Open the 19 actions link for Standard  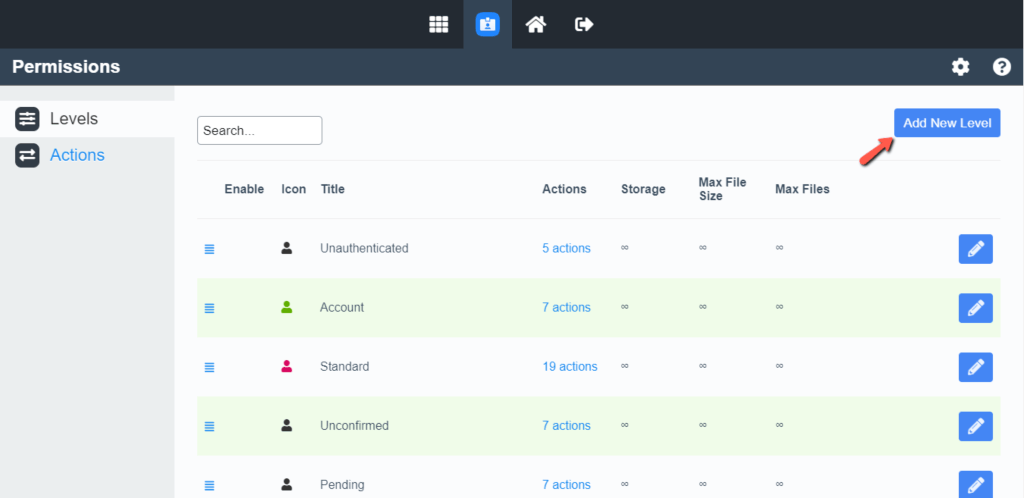coord(569,366)
